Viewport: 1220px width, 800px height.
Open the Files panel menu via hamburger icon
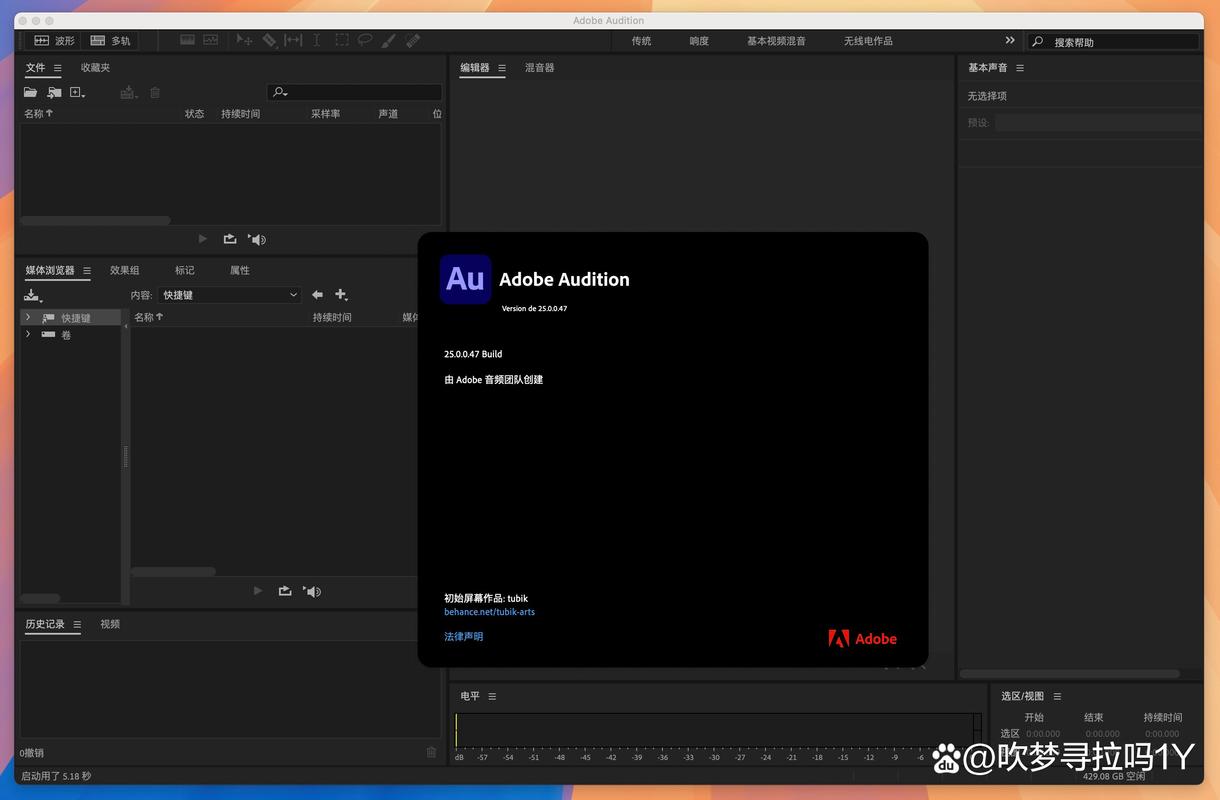[x=60, y=68]
